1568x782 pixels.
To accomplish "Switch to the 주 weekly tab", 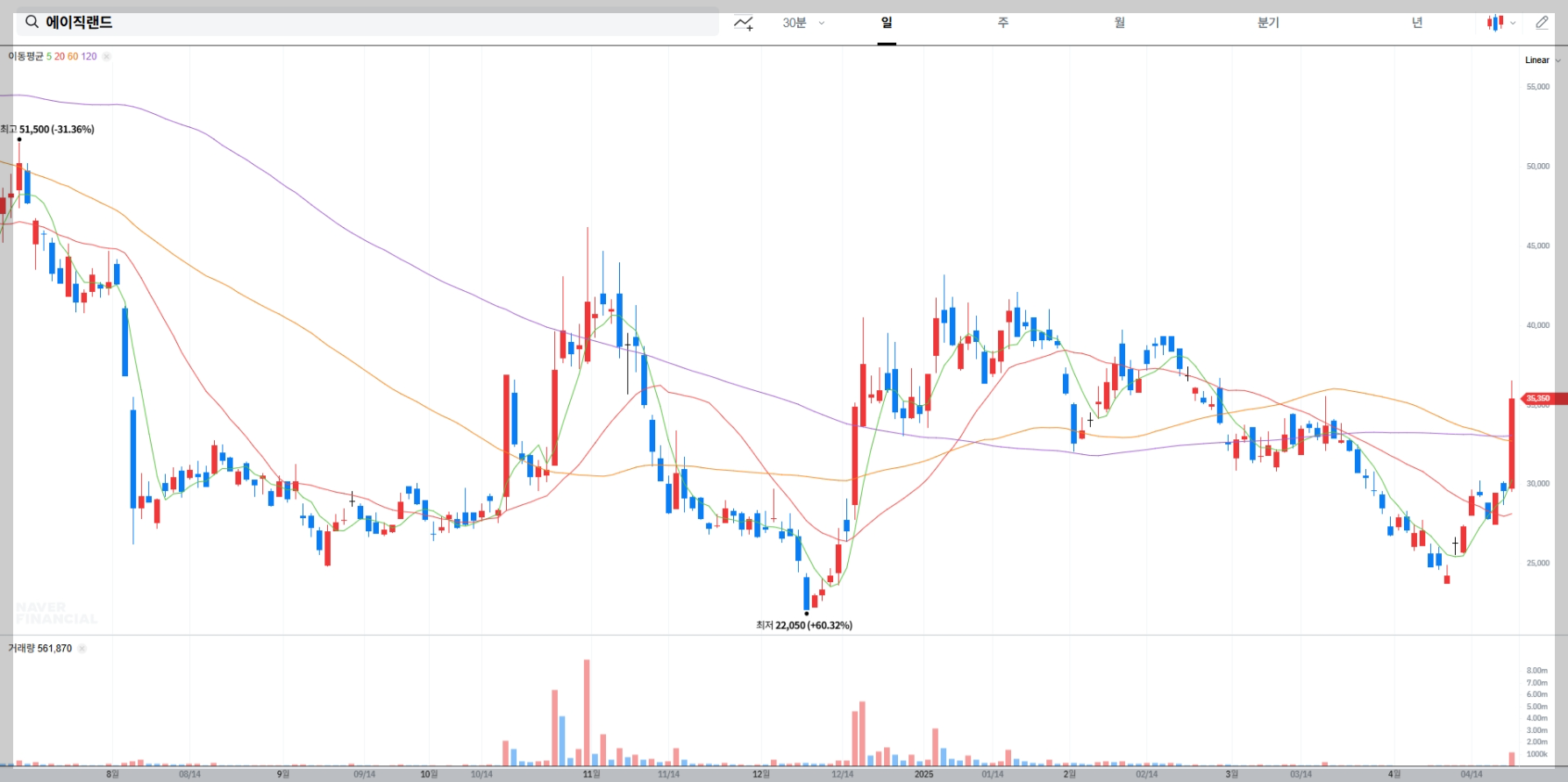I will tap(1003, 23).
